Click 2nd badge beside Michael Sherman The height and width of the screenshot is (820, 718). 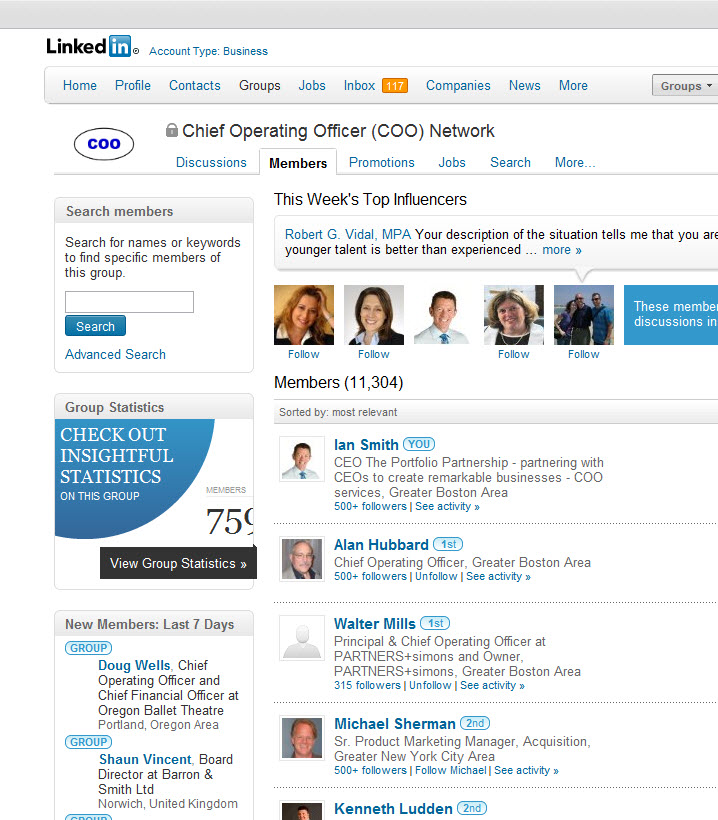(x=475, y=723)
